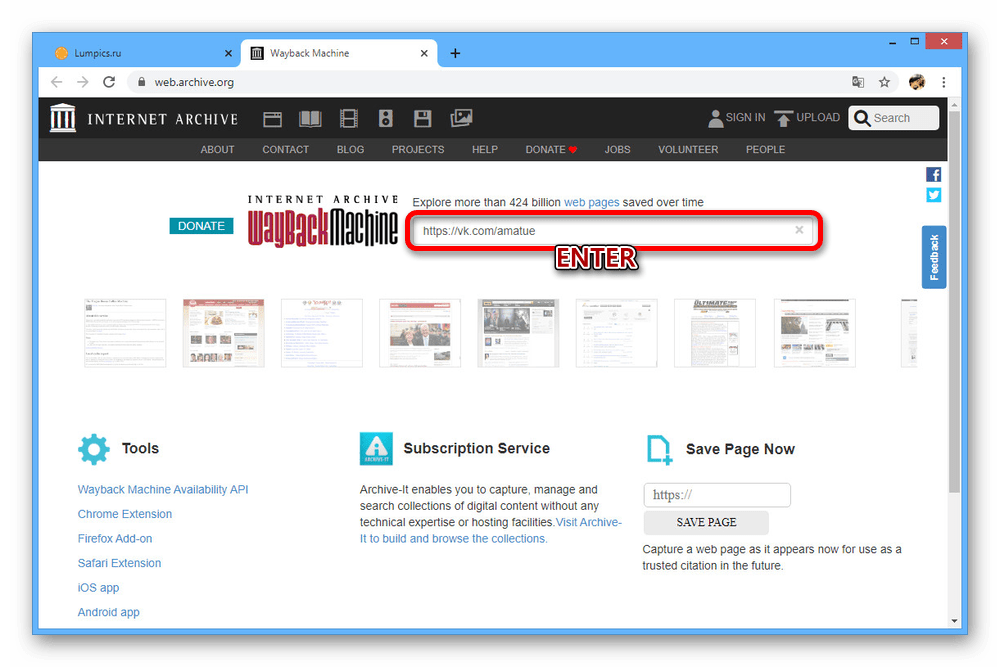Image resolution: width=1000 pixels, height=667 pixels.
Task: Open the Chrome Extension link
Action: coord(124,514)
